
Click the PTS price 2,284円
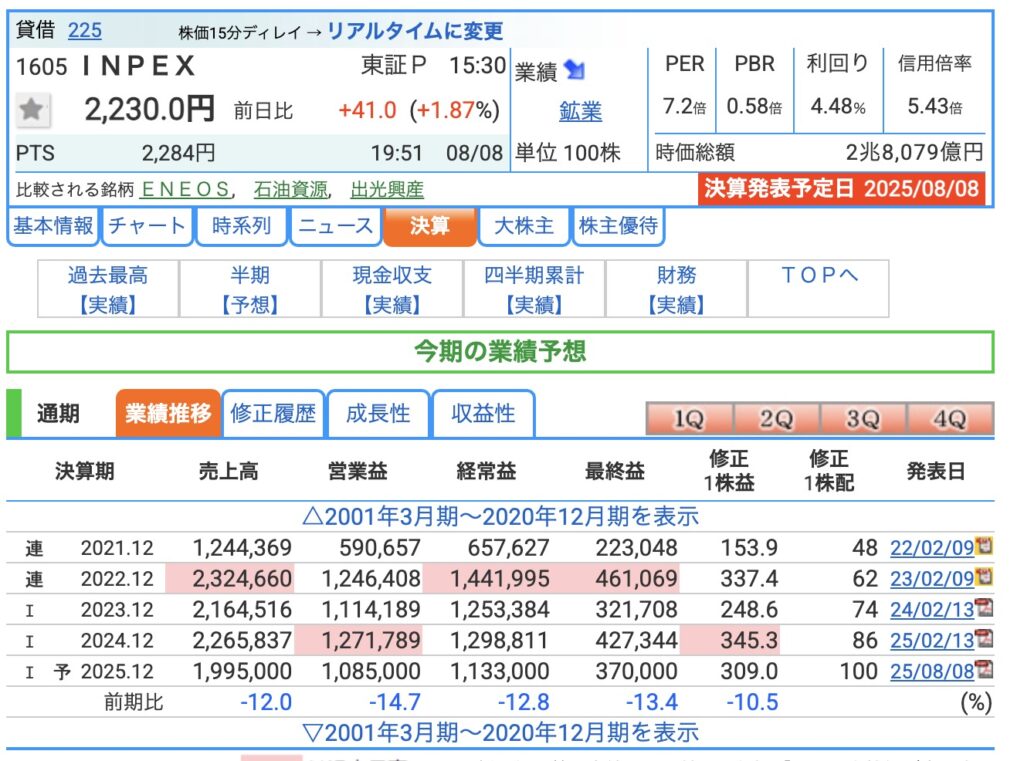(178, 154)
